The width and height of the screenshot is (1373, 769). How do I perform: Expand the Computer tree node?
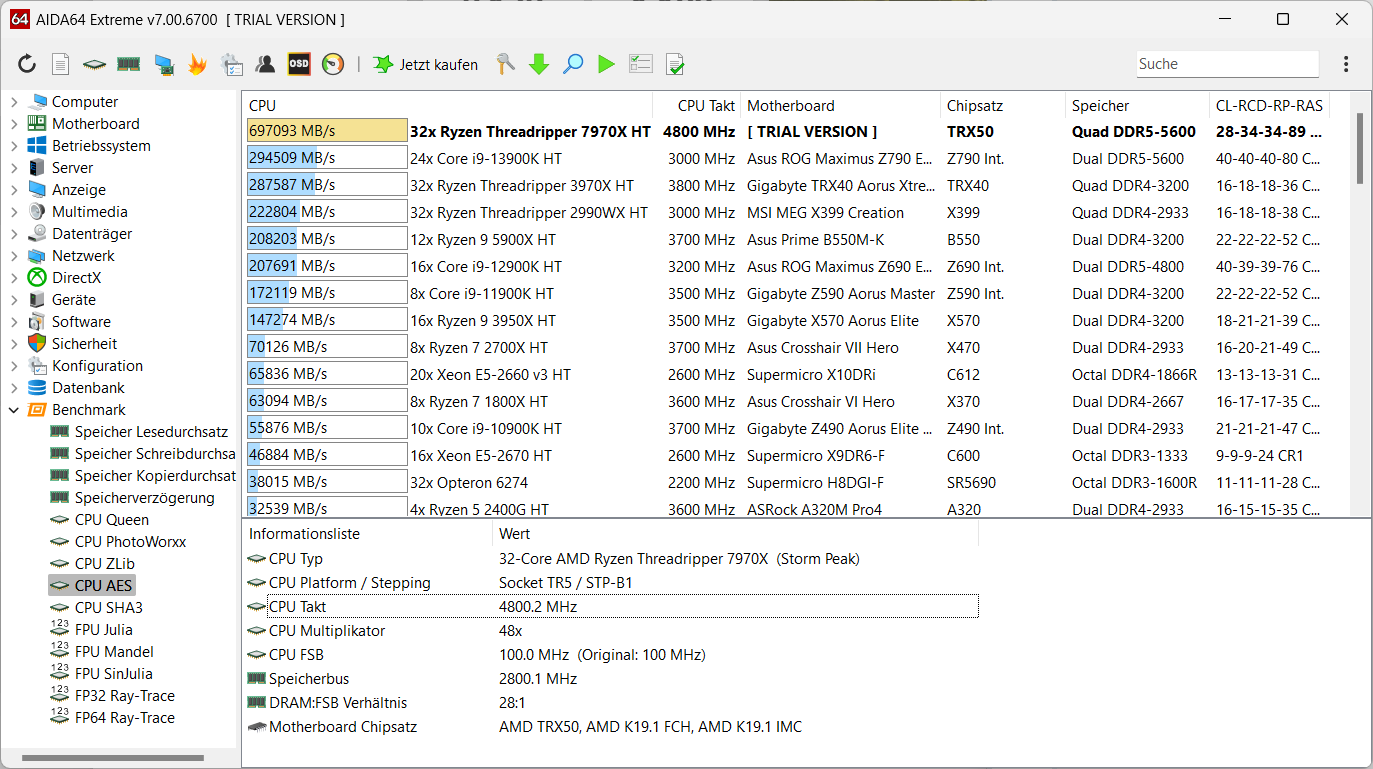tap(14, 102)
